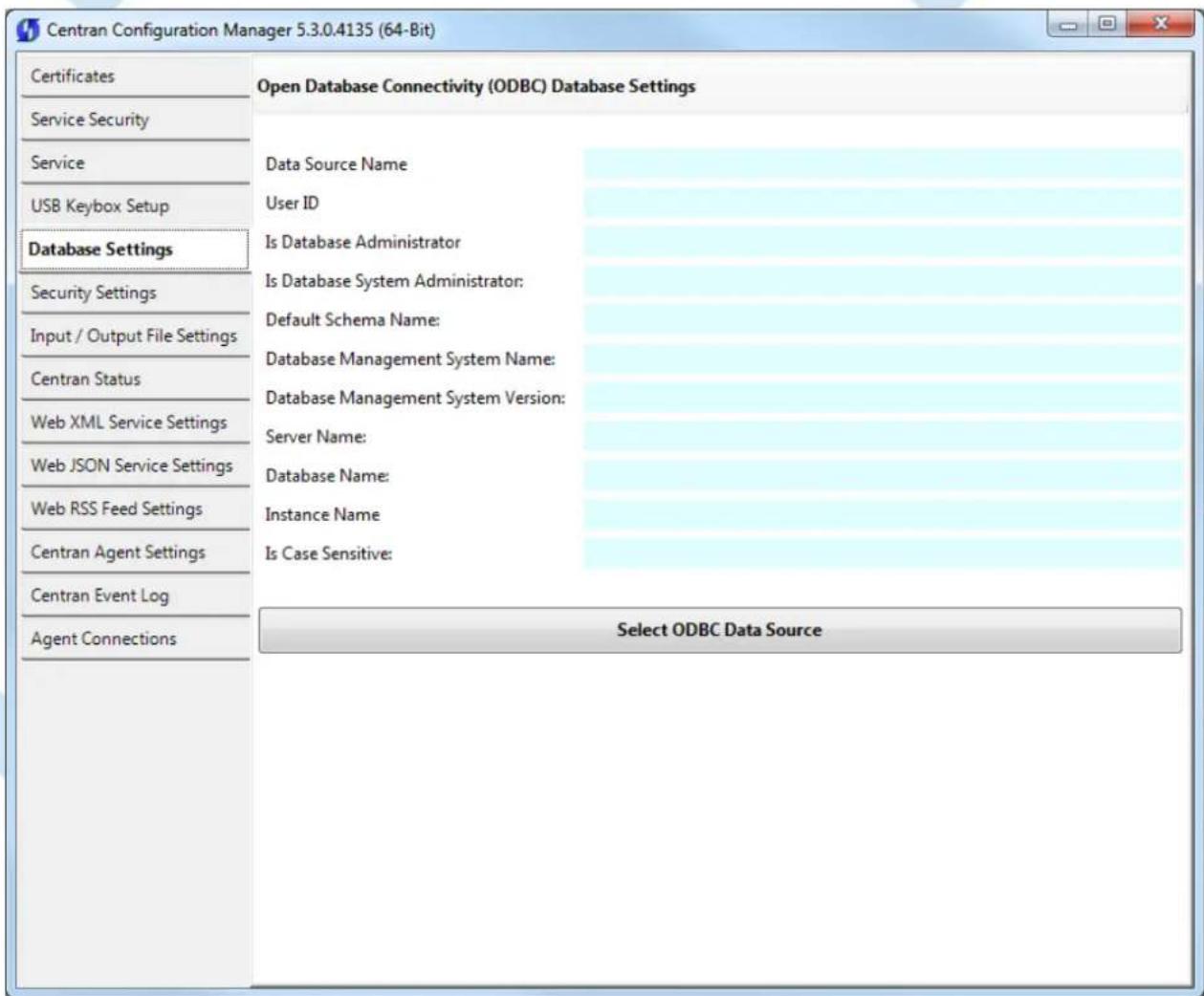Click the Select ODBC Data Source button

click(x=720, y=630)
